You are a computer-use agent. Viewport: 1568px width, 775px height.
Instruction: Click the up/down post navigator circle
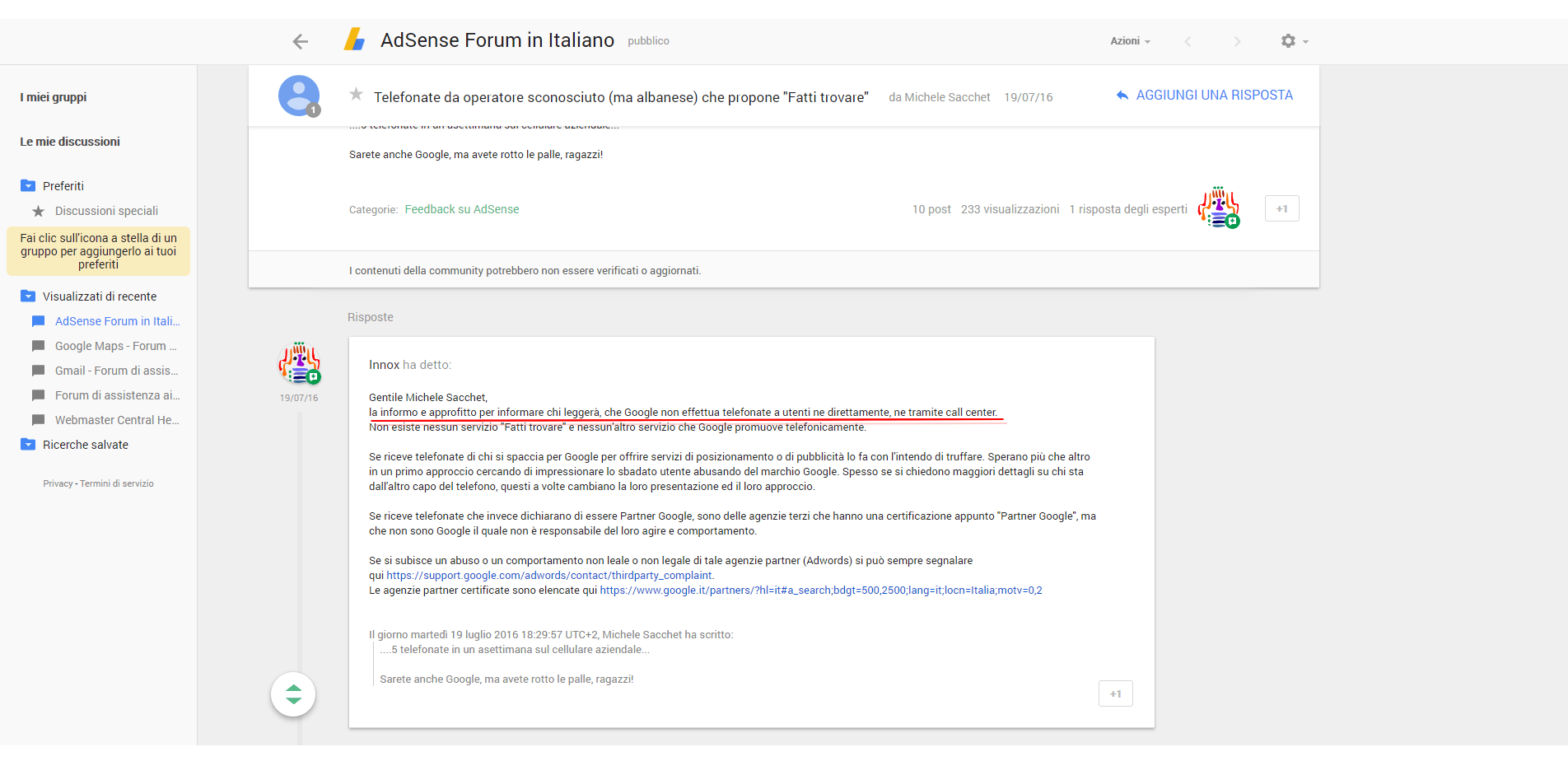coord(292,694)
